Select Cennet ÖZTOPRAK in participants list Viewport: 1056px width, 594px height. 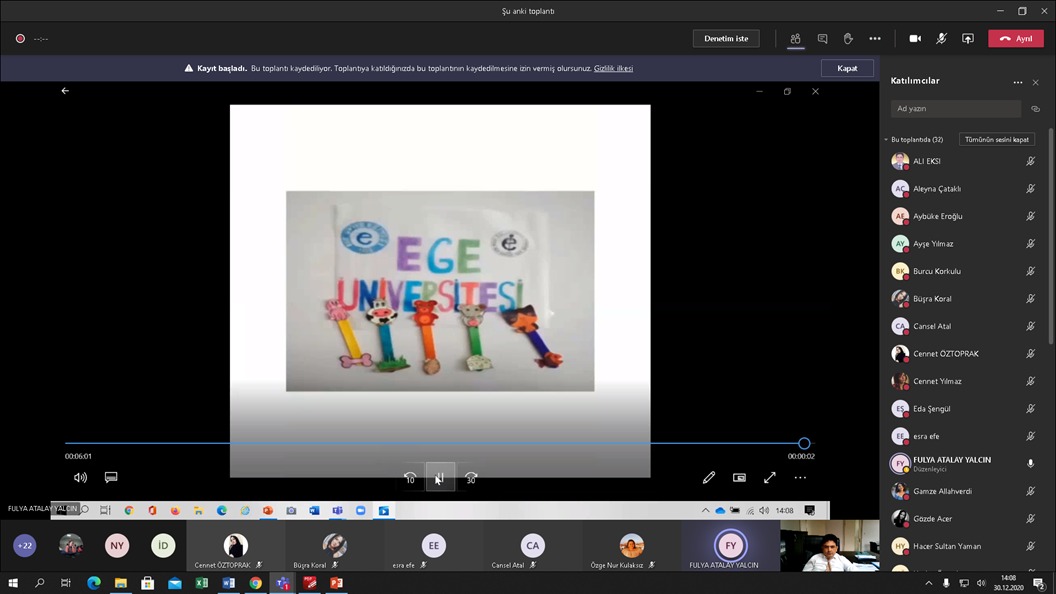[964, 354]
